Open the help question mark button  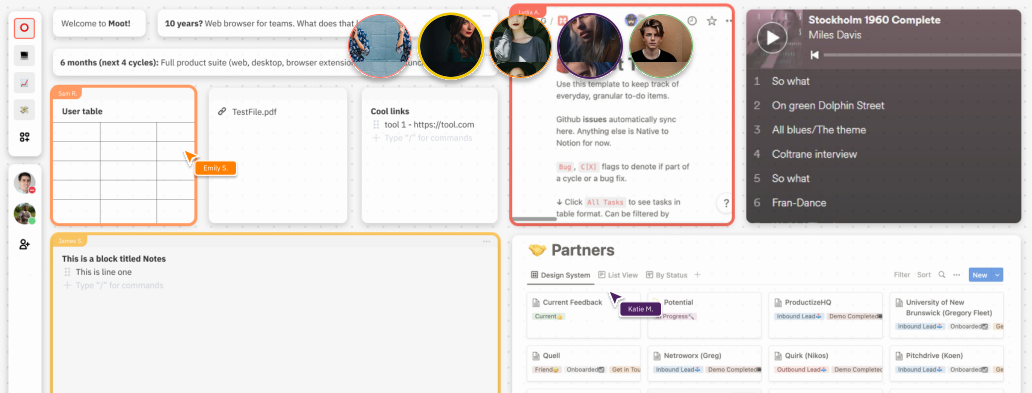click(x=726, y=203)
